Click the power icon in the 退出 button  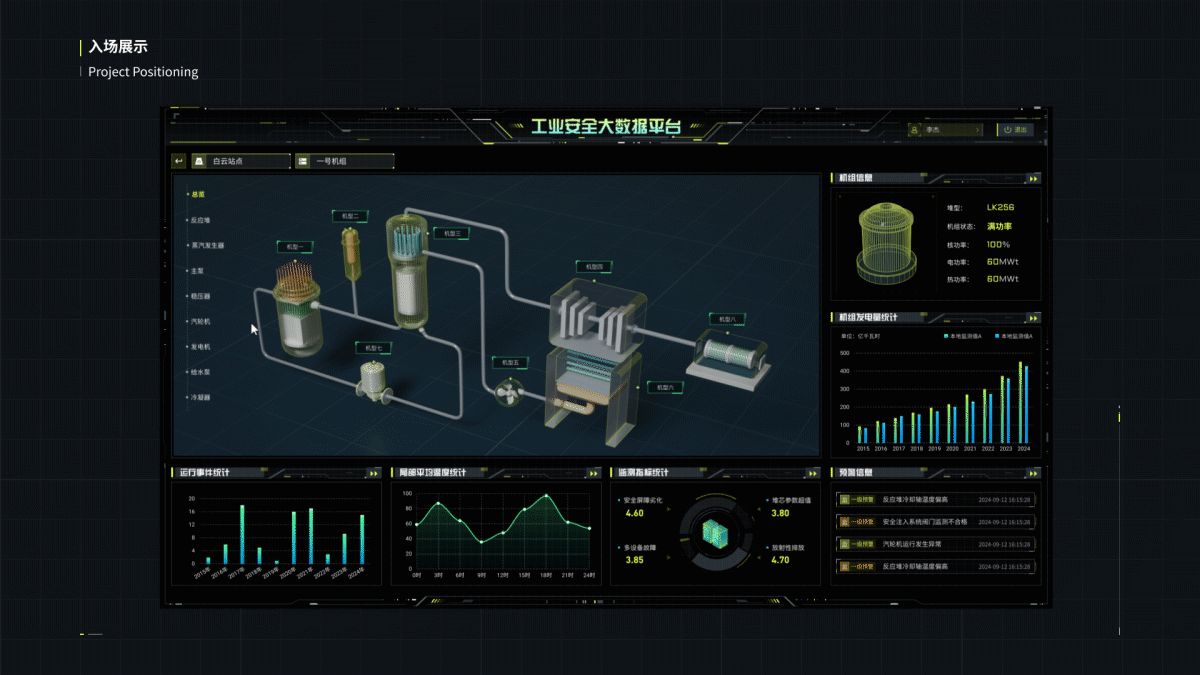[x=1006, y=129]
